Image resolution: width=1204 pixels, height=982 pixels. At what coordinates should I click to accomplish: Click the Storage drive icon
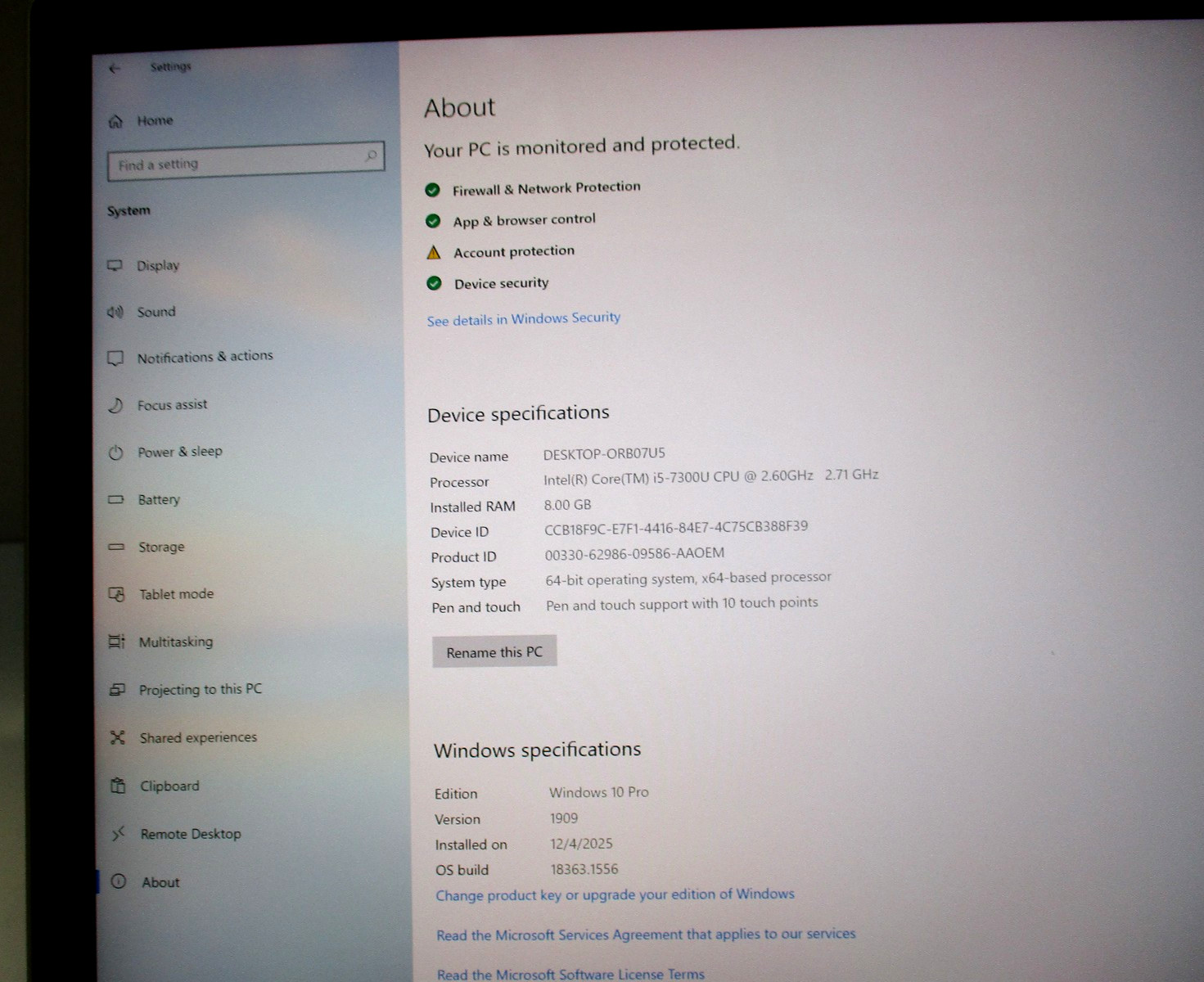[116, 547]
